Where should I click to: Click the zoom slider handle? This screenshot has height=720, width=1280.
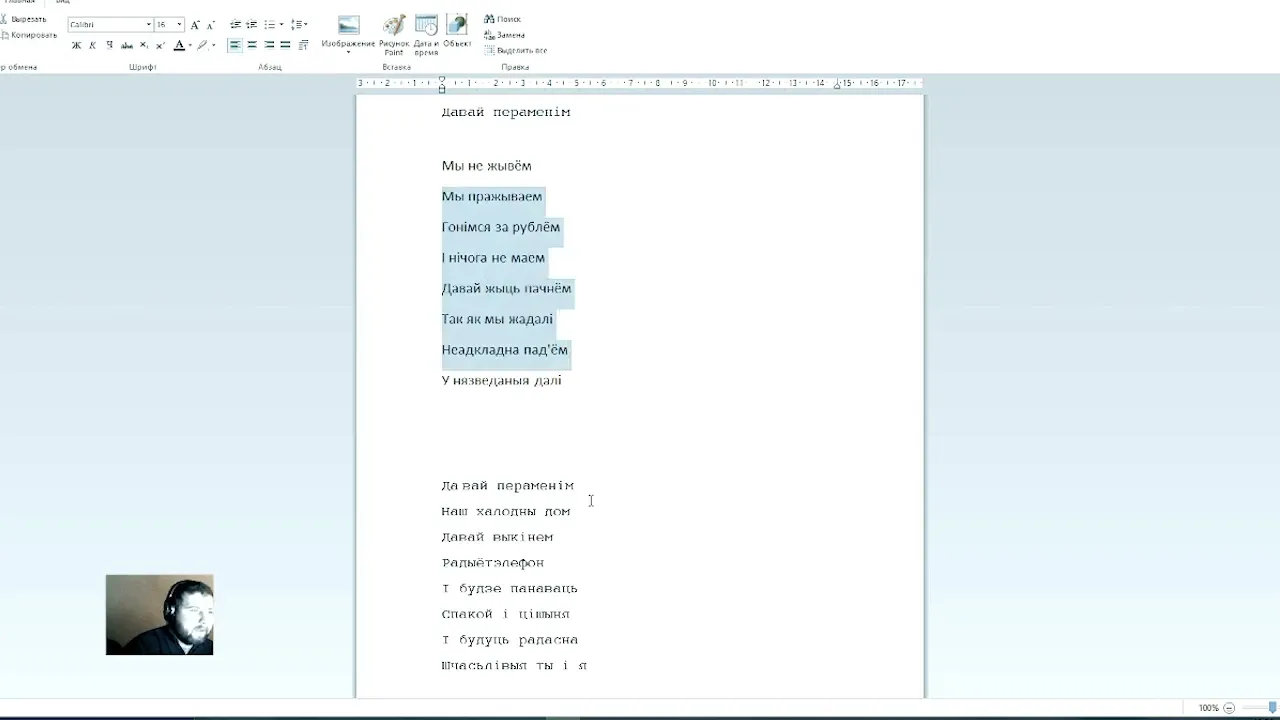(x=1272, y=708)
